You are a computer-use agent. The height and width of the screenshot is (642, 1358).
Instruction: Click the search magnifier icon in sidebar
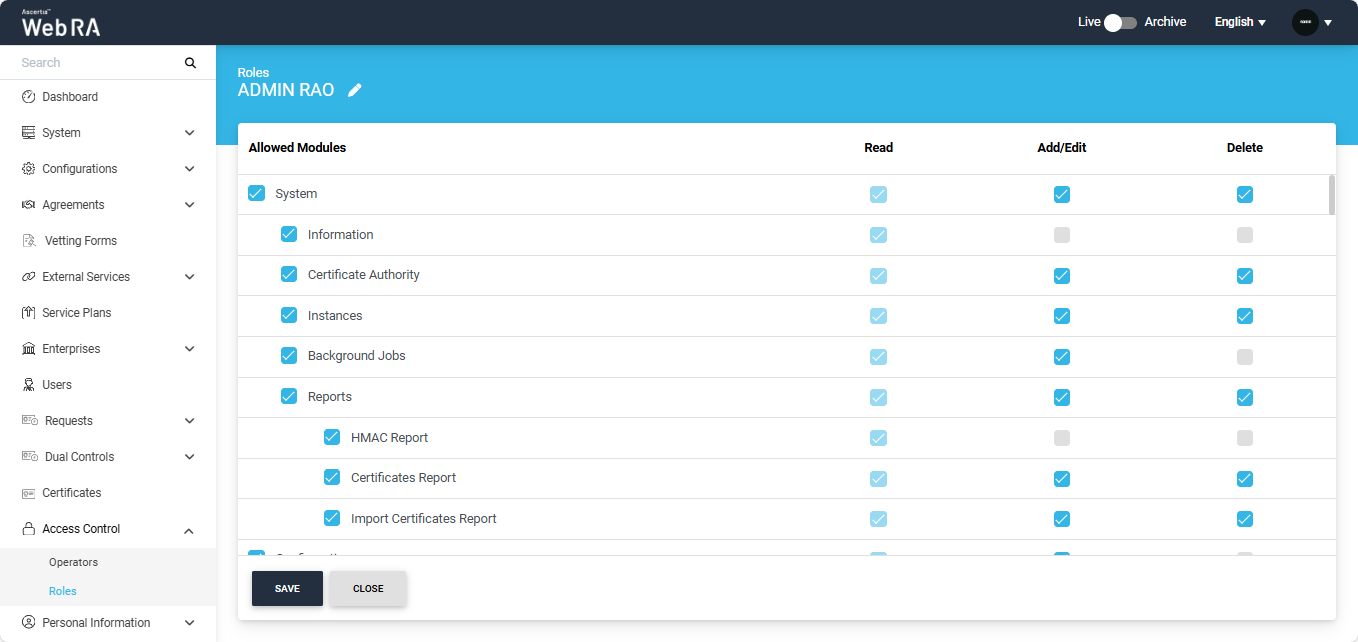190,63
